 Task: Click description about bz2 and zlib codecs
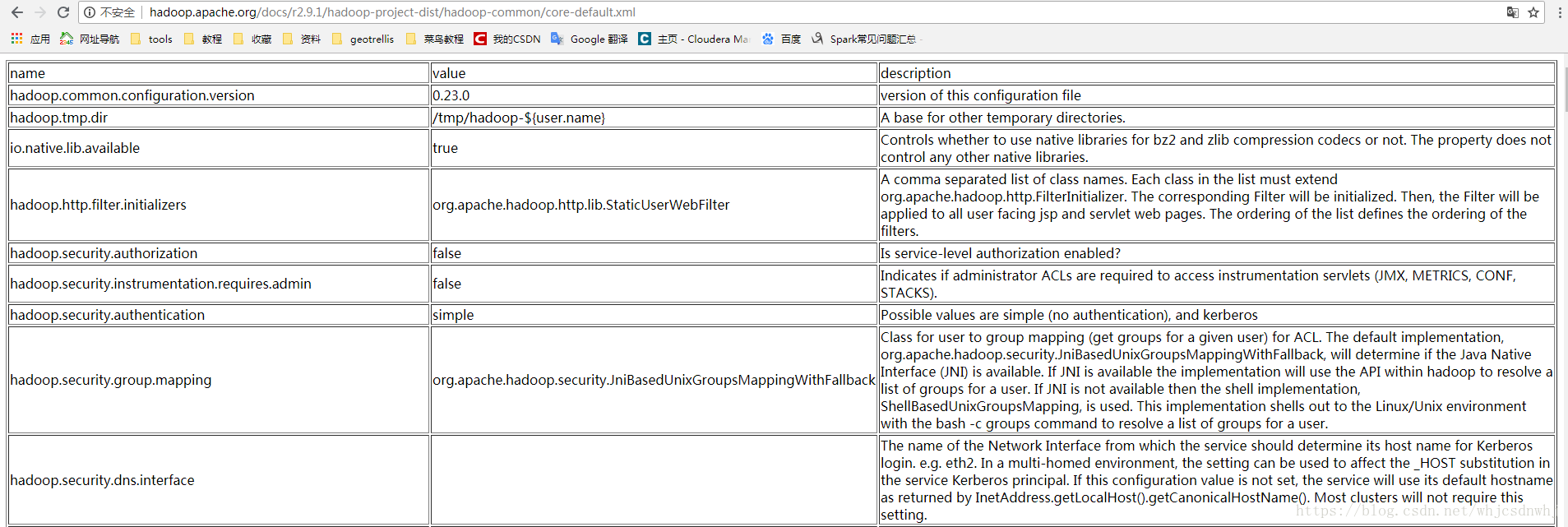click(x=1216, y=148)
